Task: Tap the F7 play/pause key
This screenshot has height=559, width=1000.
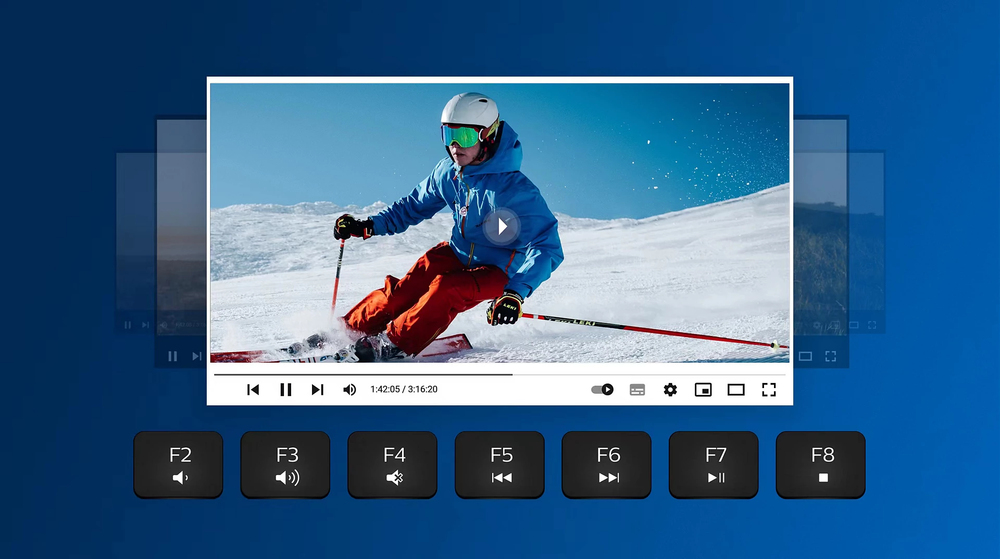Action: tap(714, 465)
